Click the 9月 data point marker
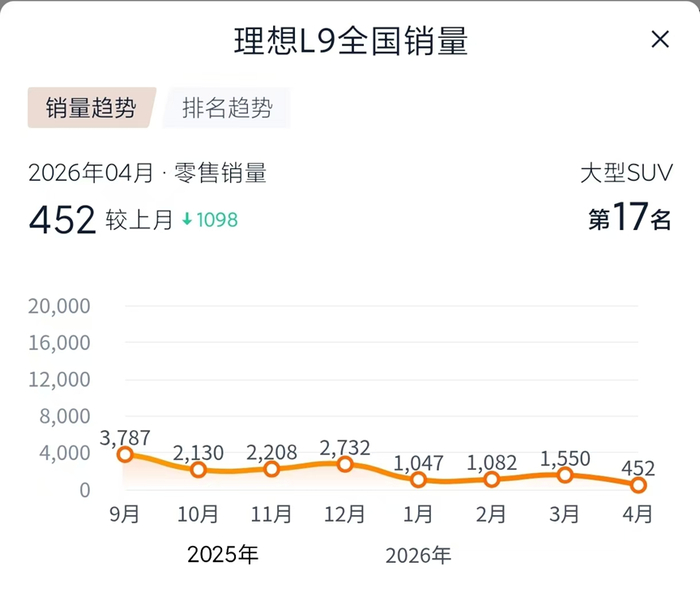Screen dimensions: 700x592 pos(125,454)
